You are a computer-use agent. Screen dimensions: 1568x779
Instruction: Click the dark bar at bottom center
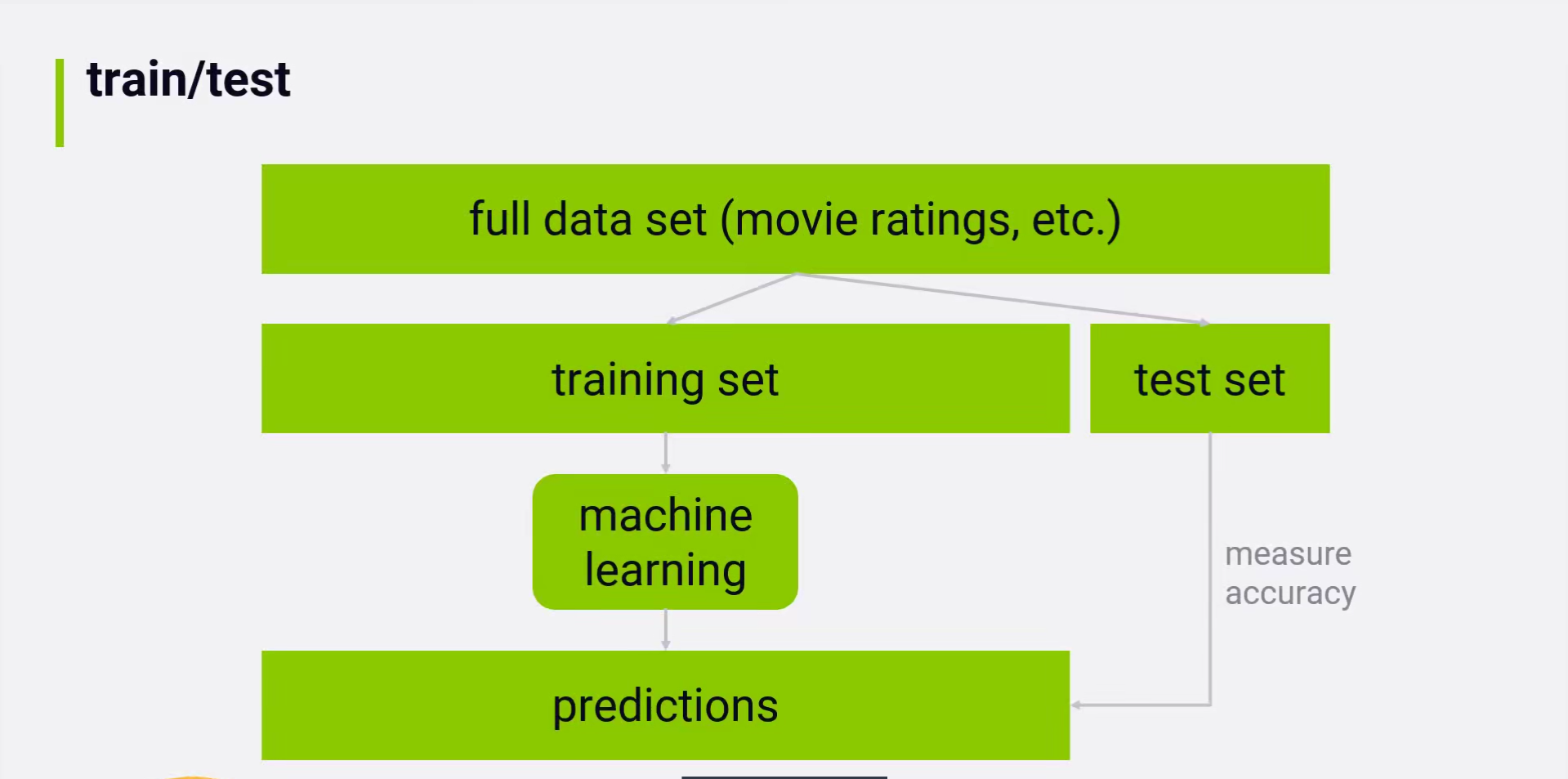click(784, 777)
